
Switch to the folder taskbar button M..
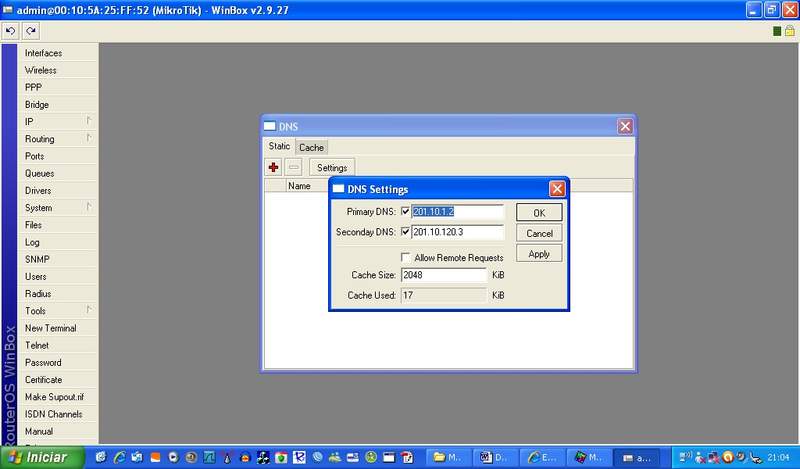tap(447, 457)
